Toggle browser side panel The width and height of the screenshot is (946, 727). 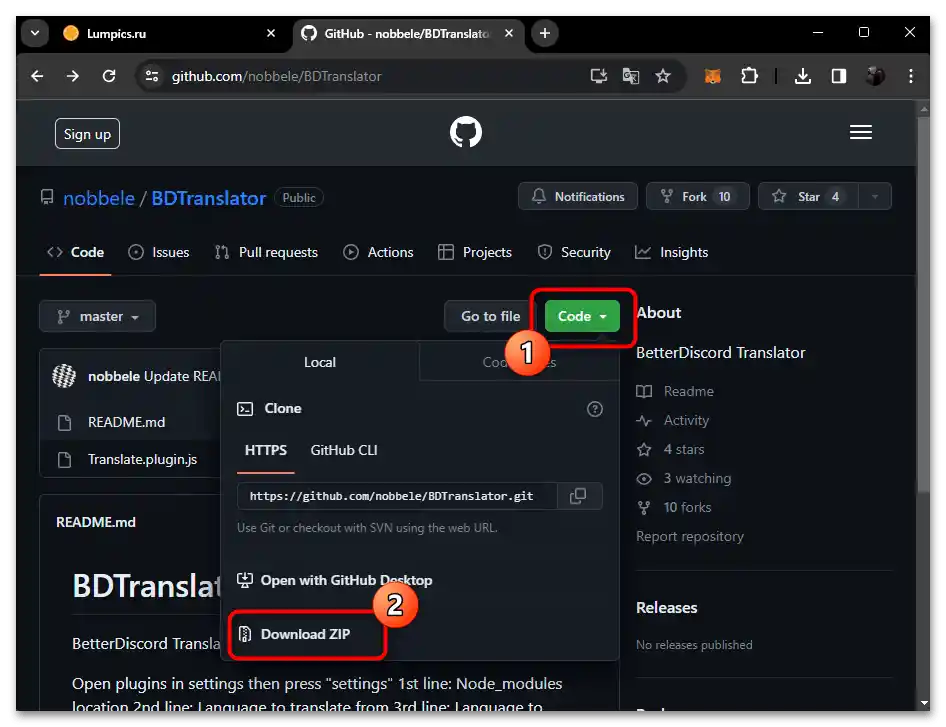pyautogui.click(x=839, y=76)
